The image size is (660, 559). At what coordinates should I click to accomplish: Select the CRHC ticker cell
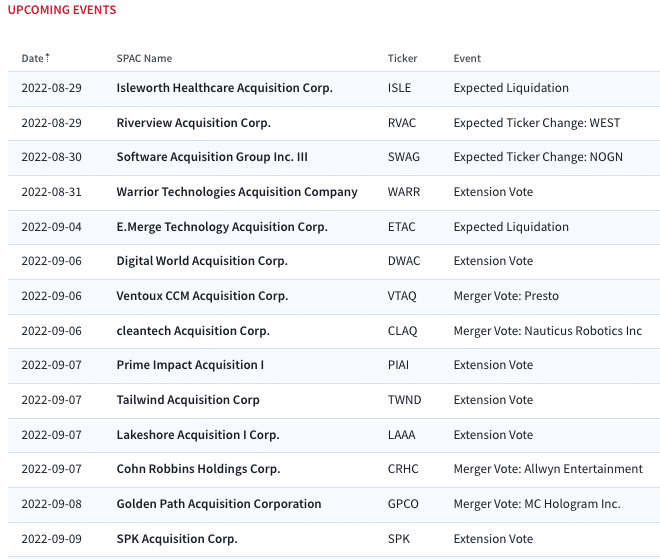pyautogui.click(x=403, y=469)
